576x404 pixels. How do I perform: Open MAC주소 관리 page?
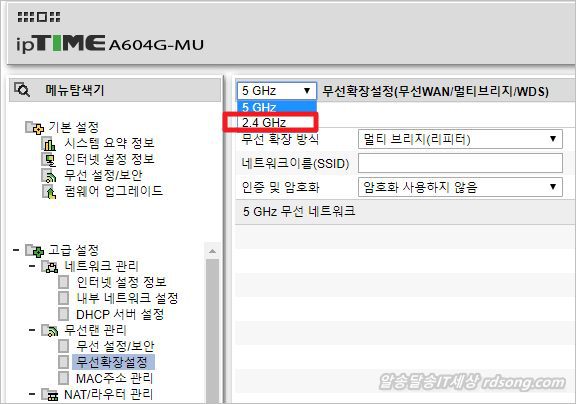pyautogui.click(x=115, y=378)
